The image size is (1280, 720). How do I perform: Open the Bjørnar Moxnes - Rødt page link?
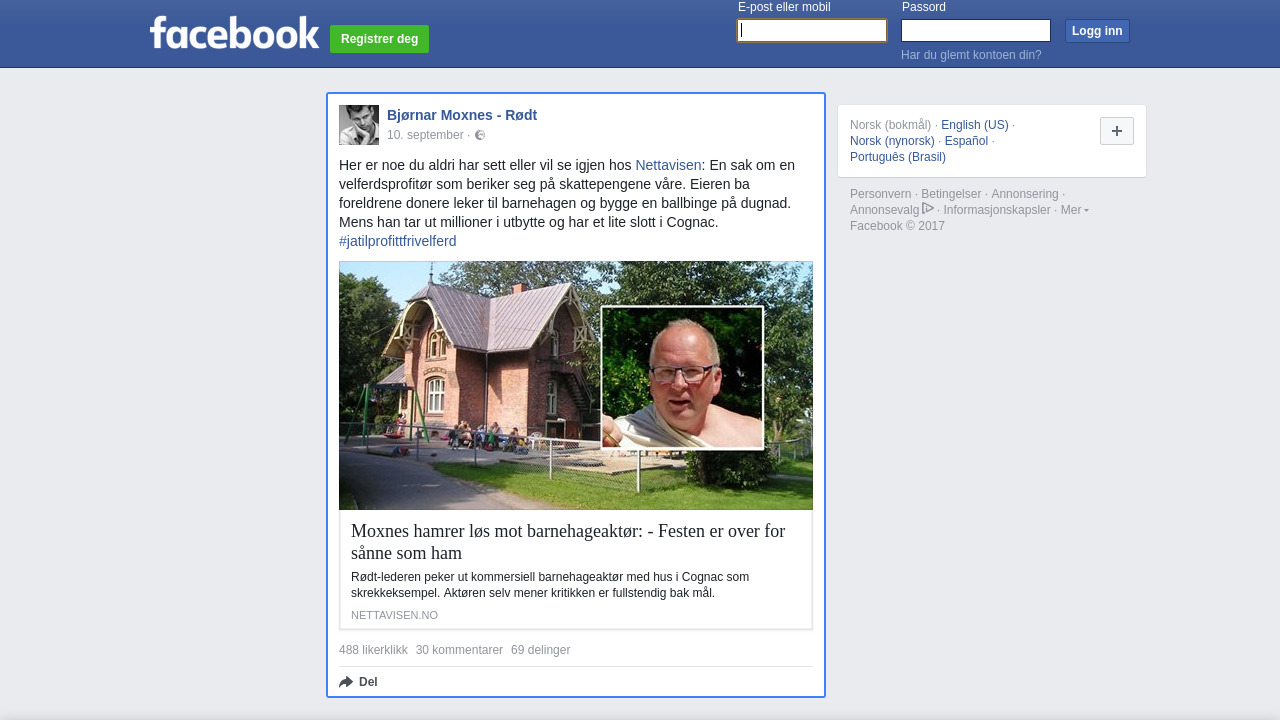[x=462, y=115]
